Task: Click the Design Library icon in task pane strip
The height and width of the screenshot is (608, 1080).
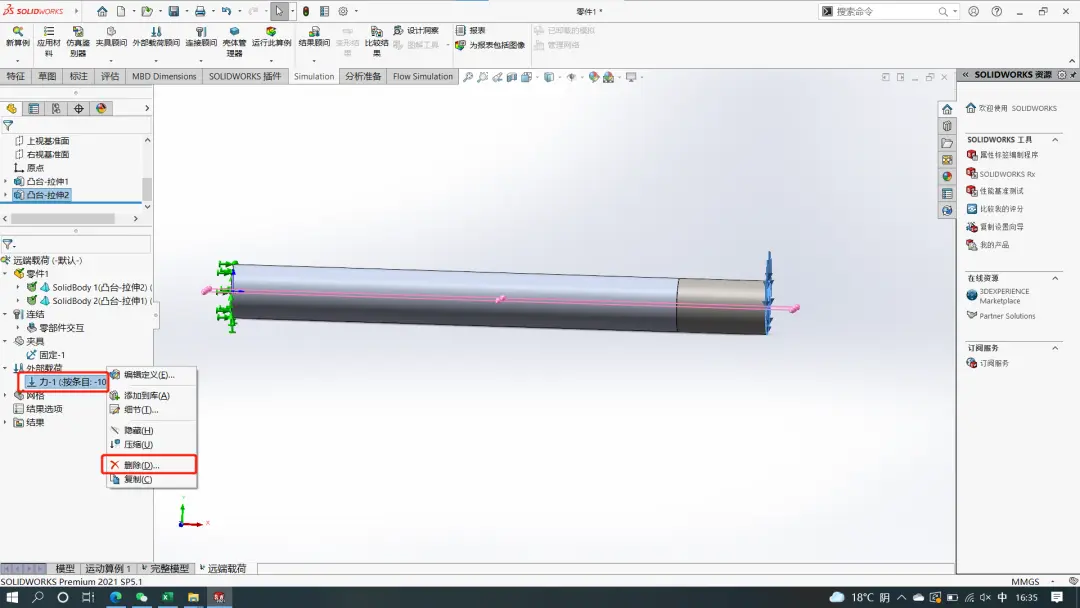Action: 947,126
